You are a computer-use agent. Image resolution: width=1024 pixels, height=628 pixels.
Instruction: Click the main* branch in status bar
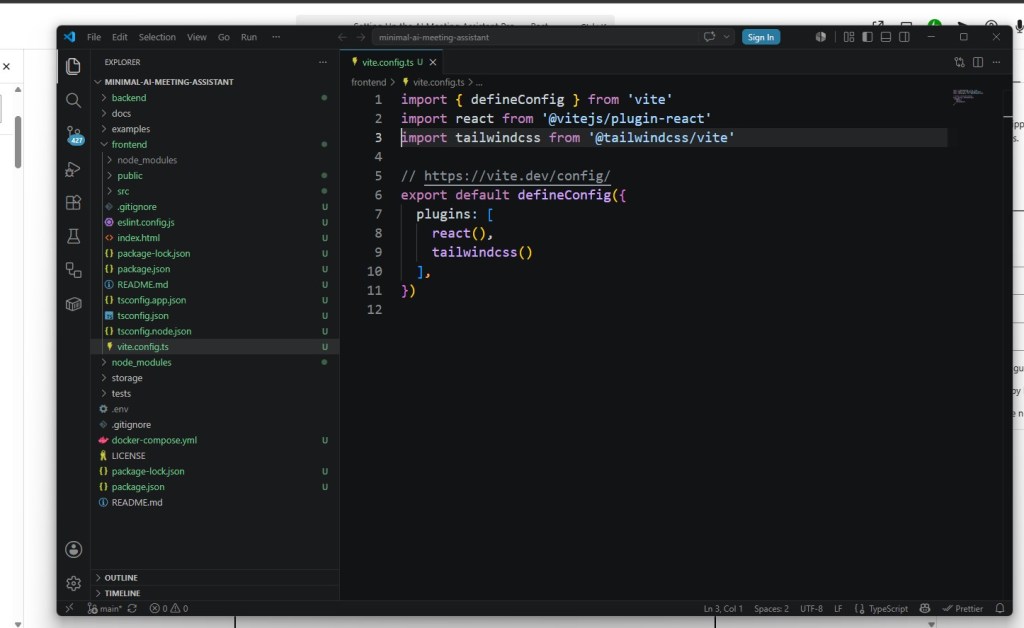104,608
